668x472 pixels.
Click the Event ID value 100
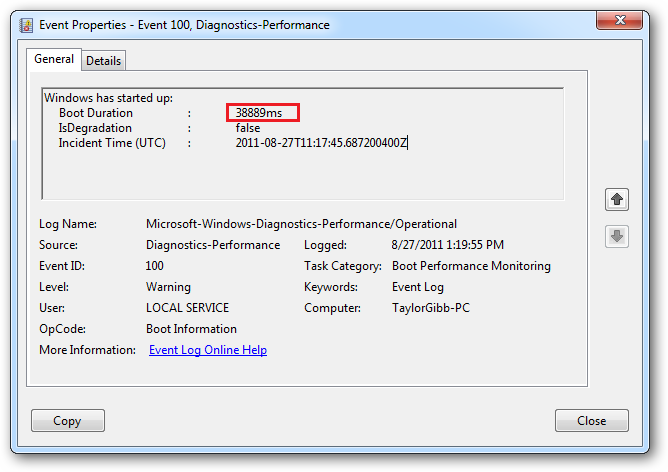coord(155,266)
